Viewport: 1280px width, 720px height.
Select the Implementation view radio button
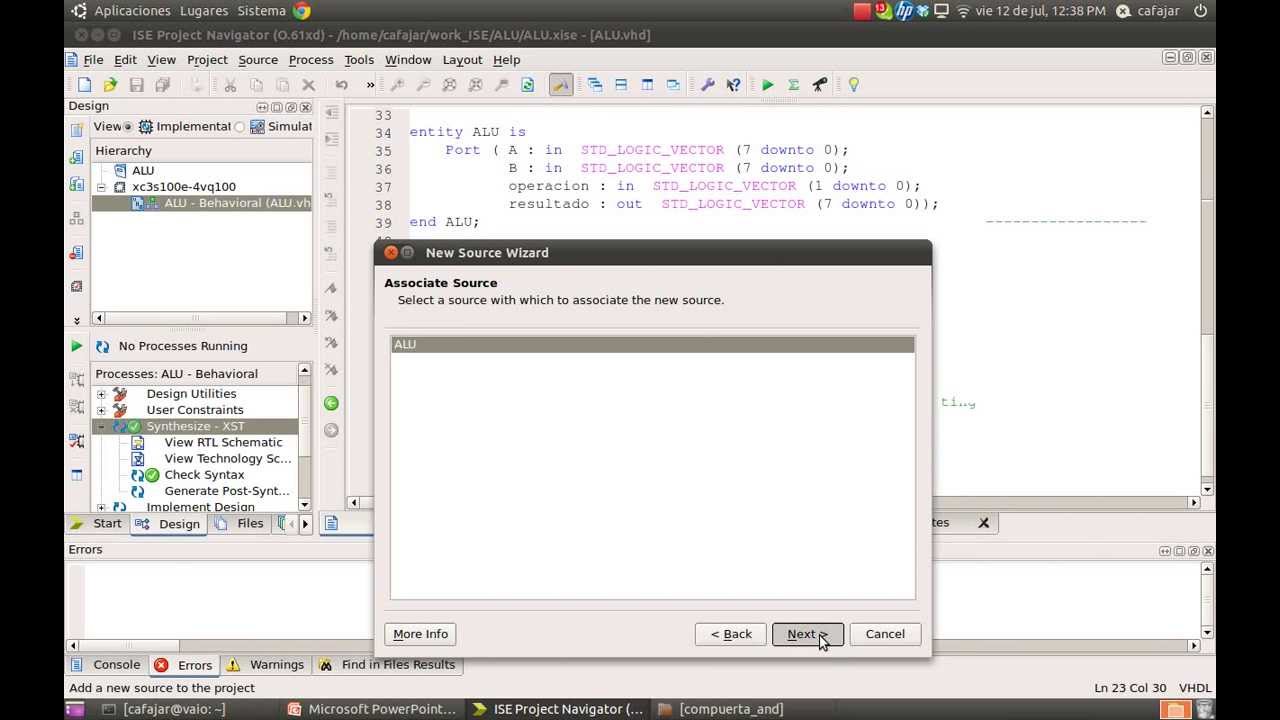tap(128, 127)
